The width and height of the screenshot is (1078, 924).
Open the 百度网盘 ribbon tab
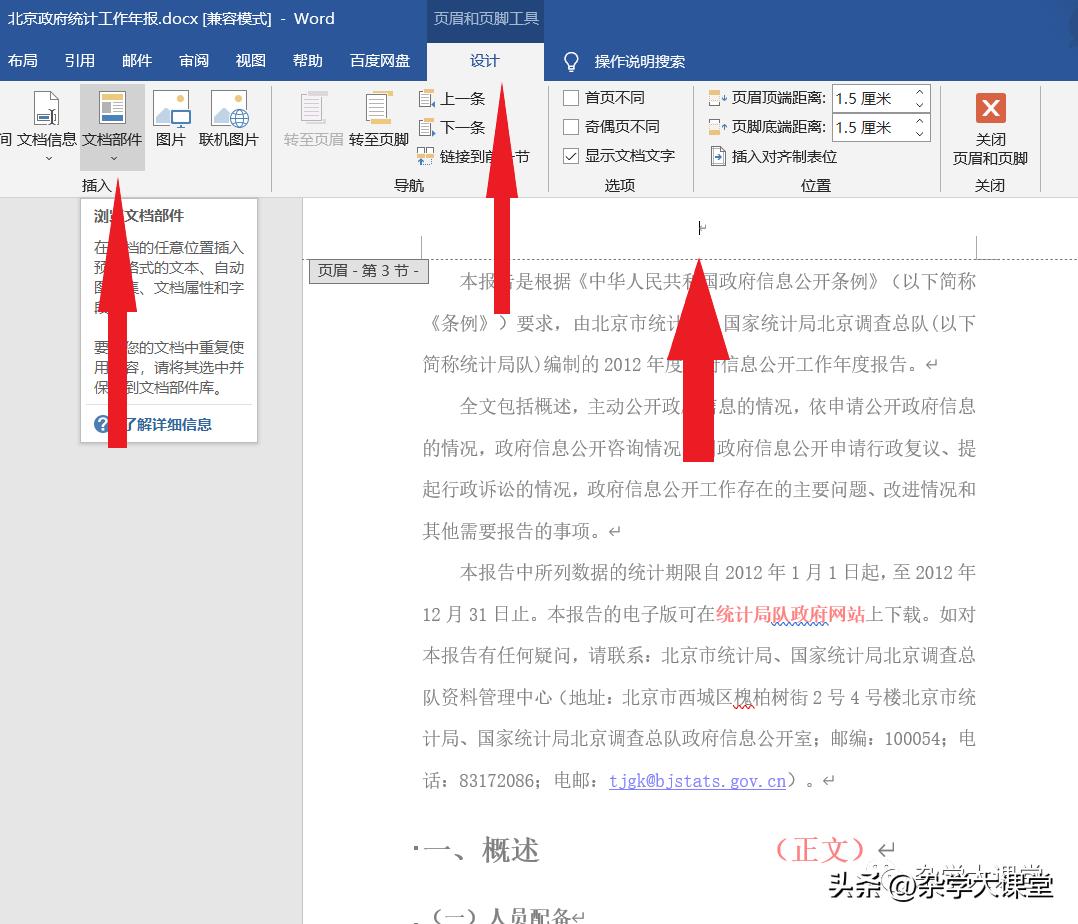click(380, 60)
